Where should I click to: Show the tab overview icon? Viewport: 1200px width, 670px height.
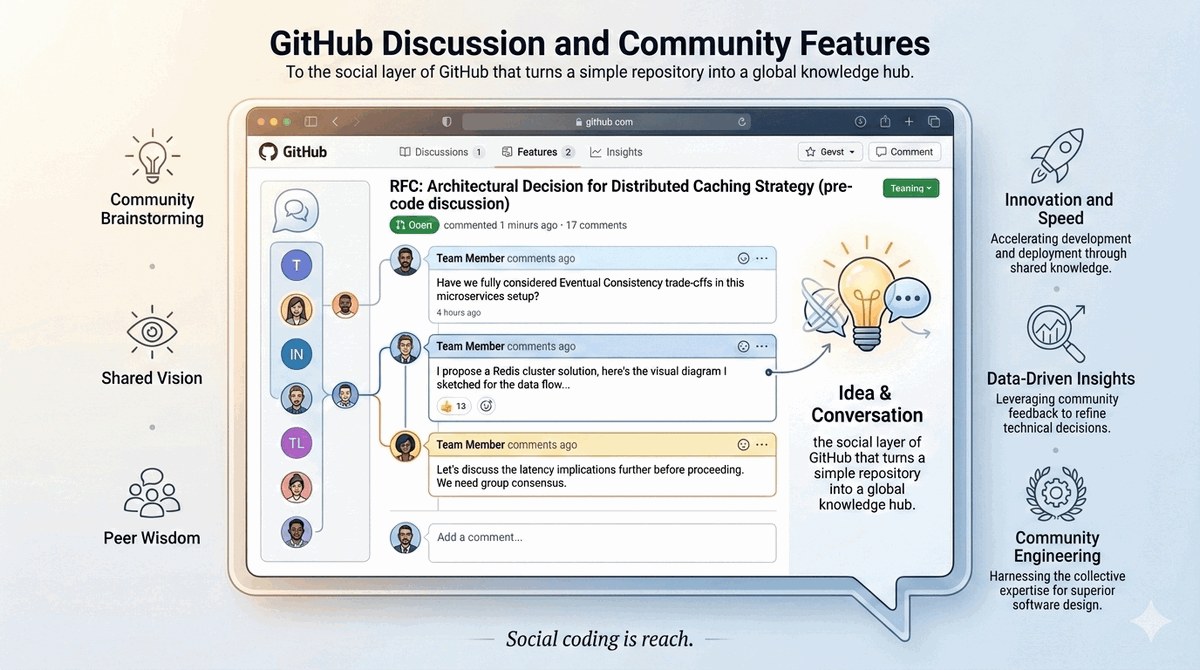(934, 122)
